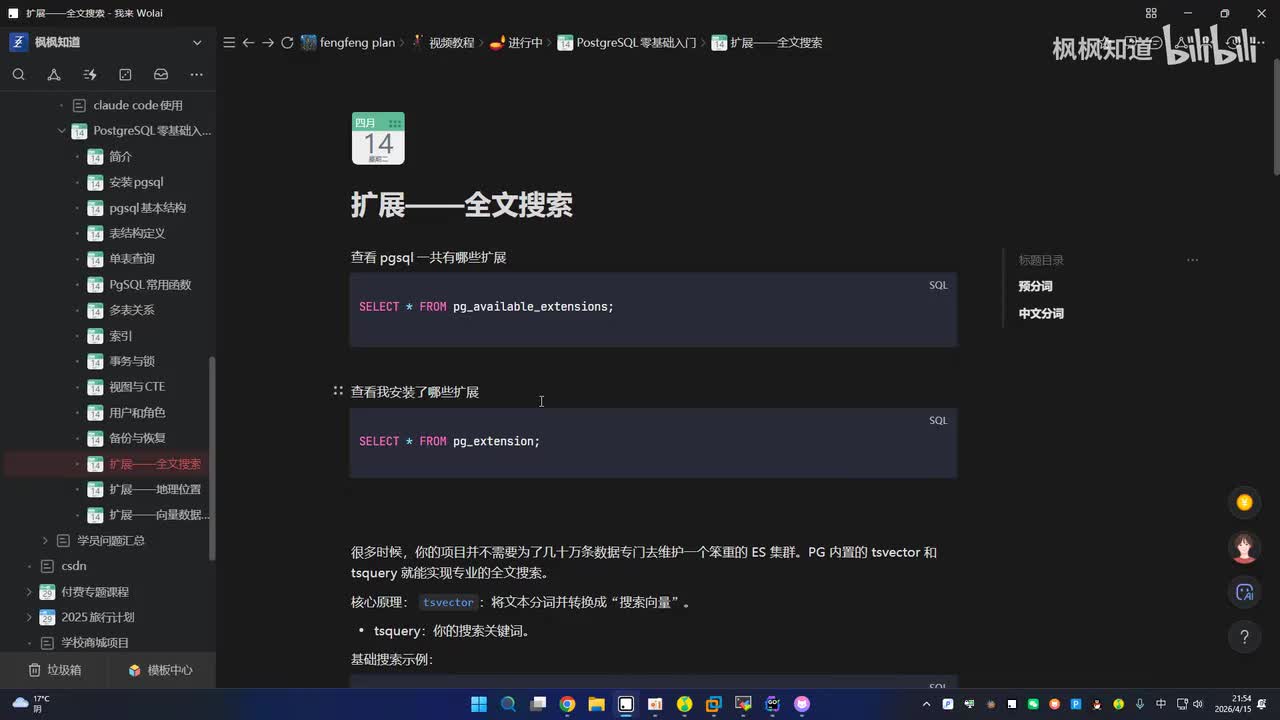This screenshot has height=720, width=1280.
Task: Click 扩展——全文搜索 breadcrumb item
Action: point(767,43)
